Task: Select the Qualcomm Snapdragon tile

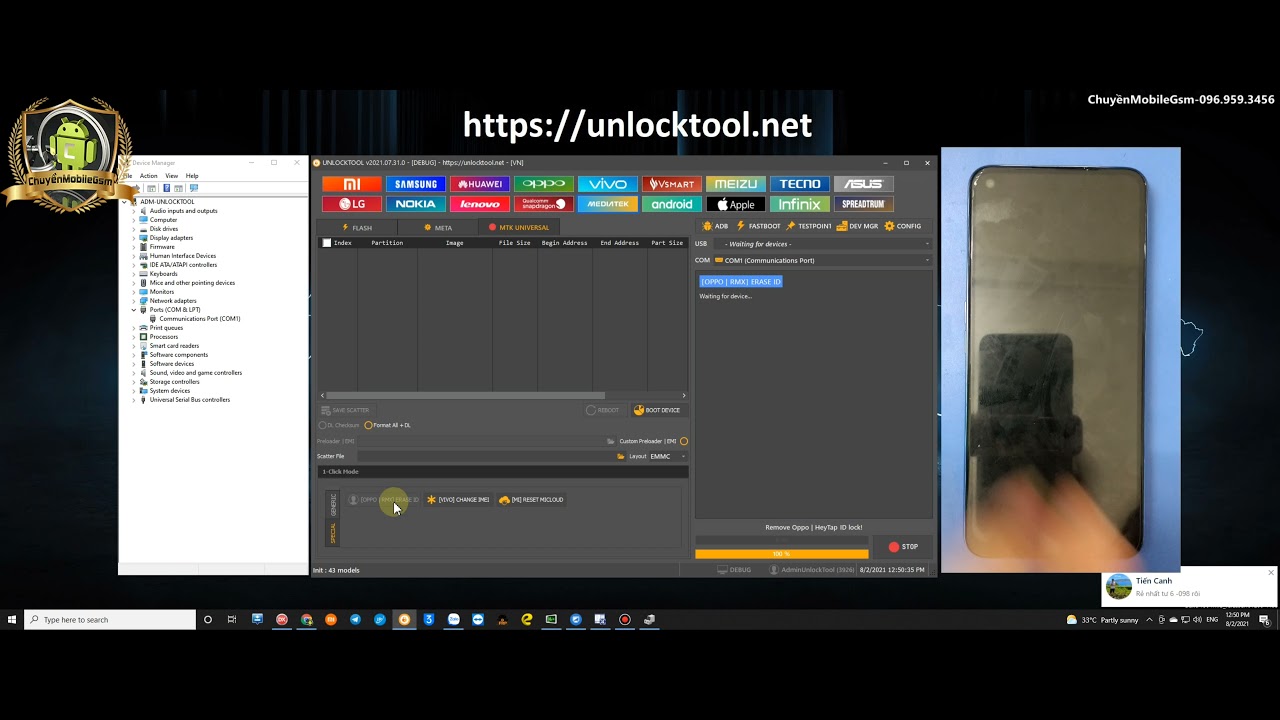Action: (x=544, y=204)
